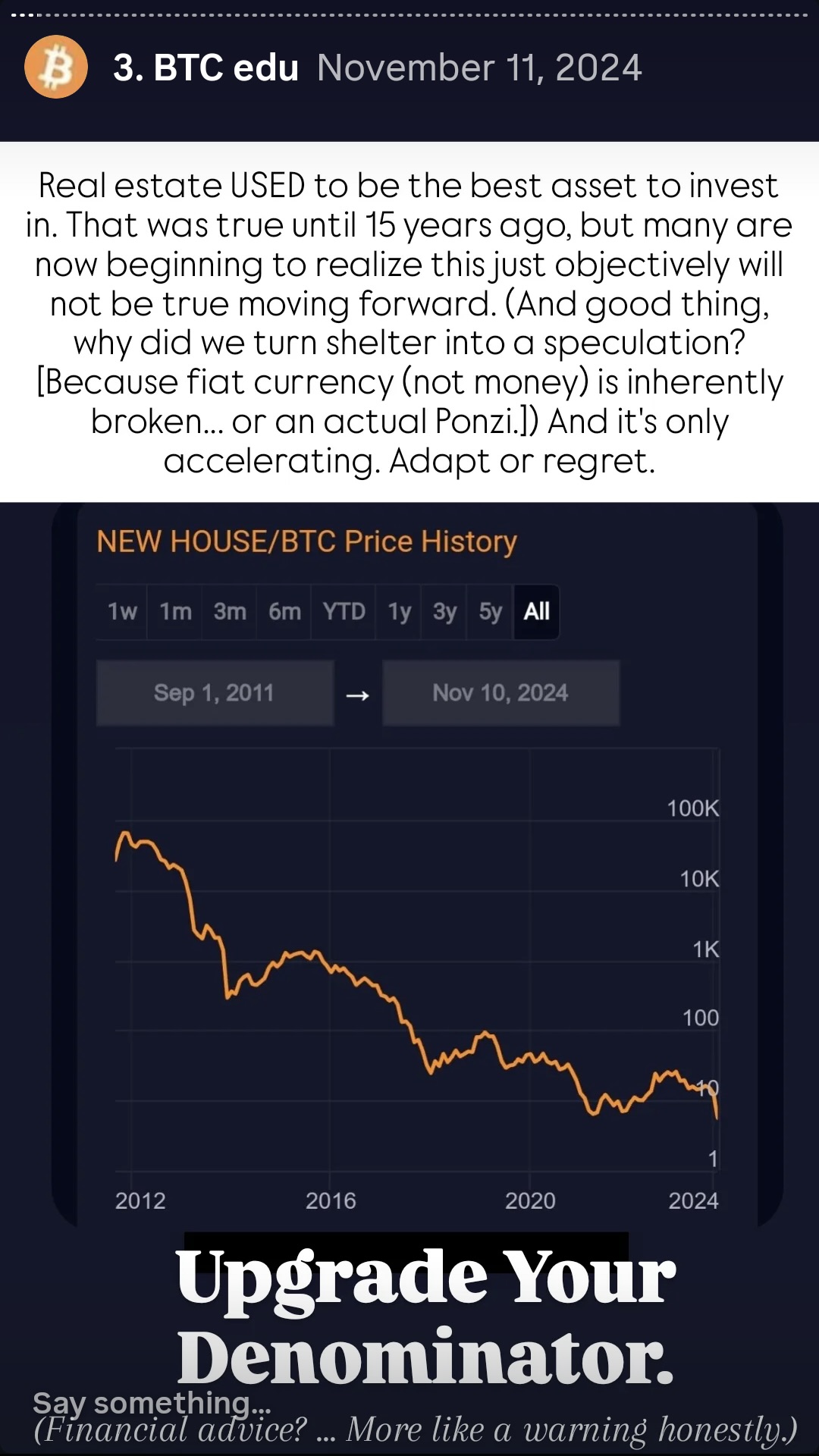819x1456 pixels.
Task: Click the NEW HOUSE/BTC Price History title
Action: pos(306,541)
